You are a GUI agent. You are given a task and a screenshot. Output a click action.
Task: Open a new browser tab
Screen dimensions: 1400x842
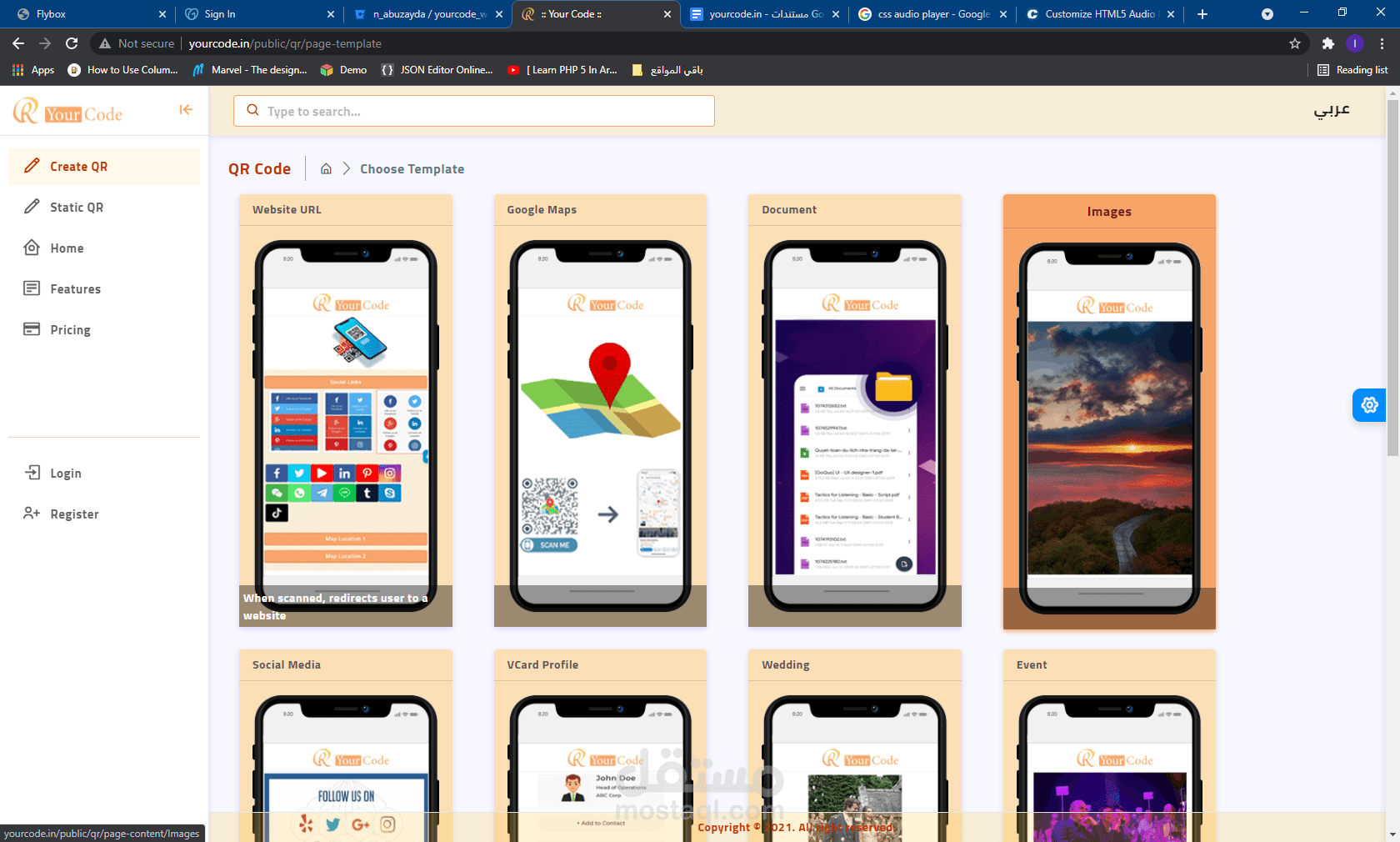pyautogui.click(x=1202, y=14)
